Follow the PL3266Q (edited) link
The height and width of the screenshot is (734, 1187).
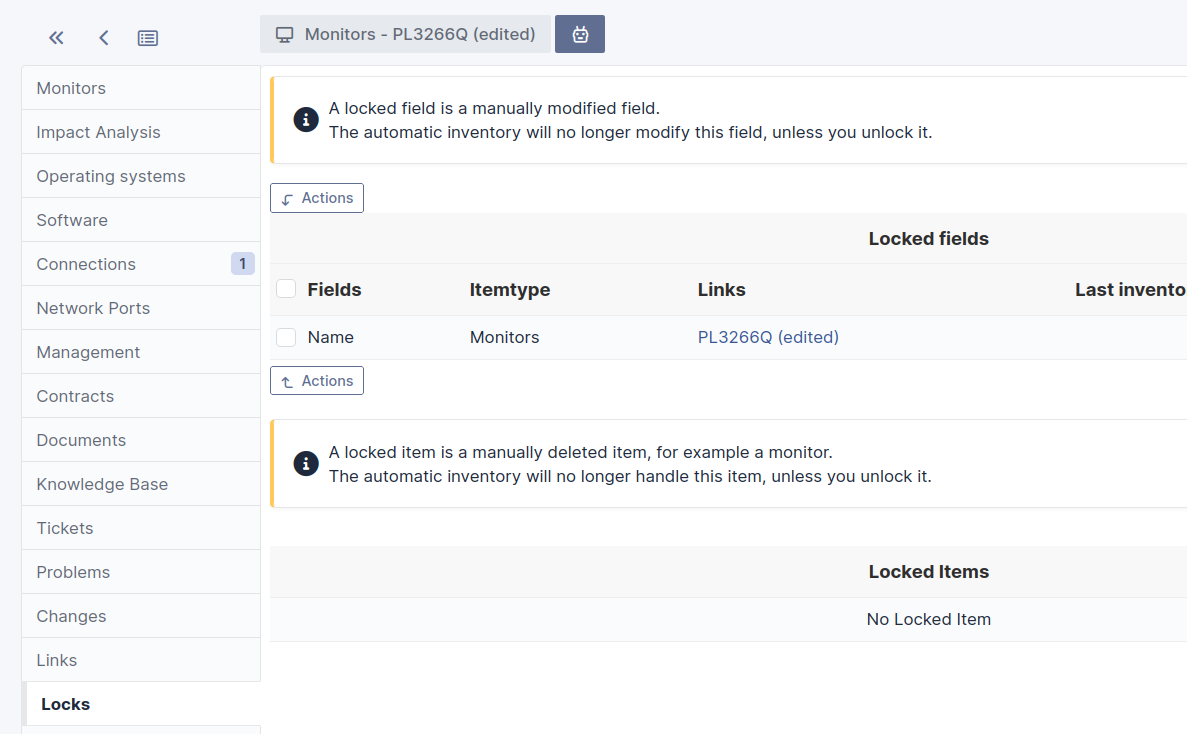[768, 337]
